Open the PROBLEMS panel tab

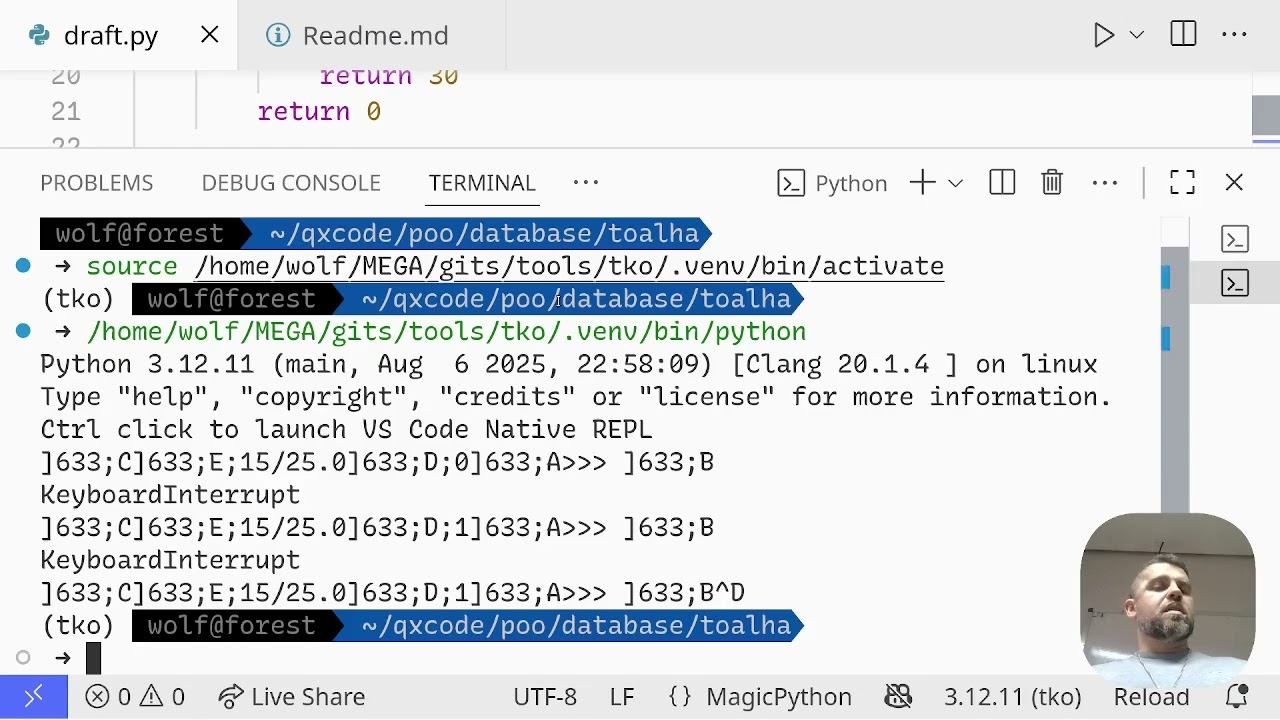97,183
